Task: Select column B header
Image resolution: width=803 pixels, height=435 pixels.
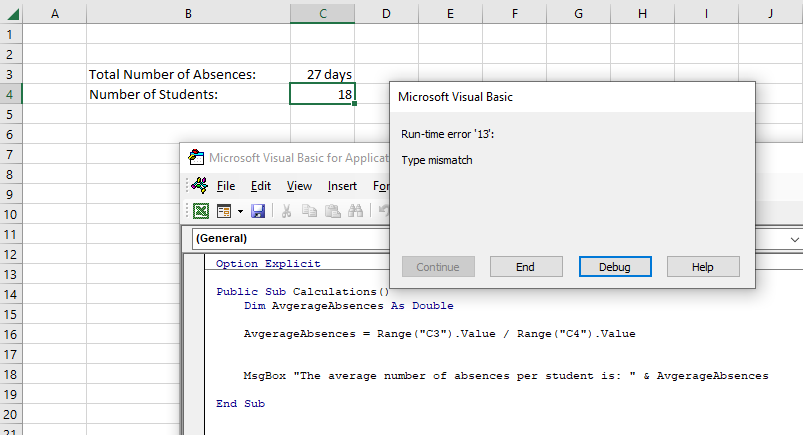Action: point(188,14)
